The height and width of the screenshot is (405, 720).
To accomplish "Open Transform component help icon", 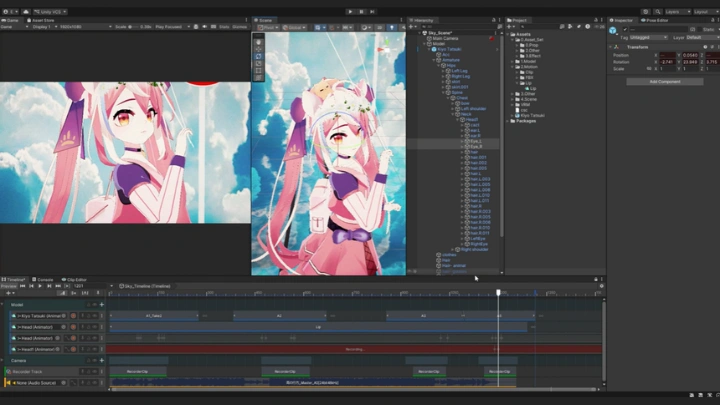I will [x=705, y=47].
